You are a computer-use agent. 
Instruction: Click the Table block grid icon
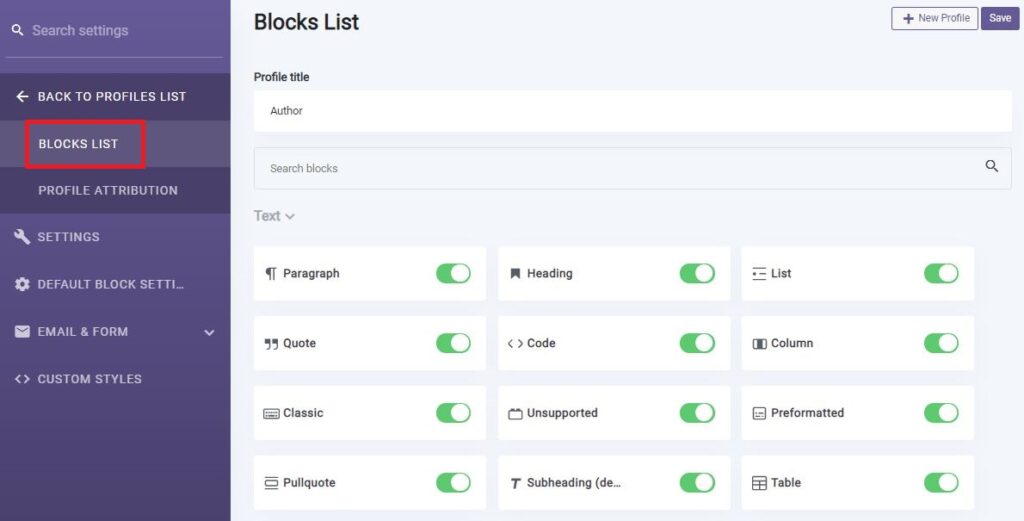coord(759,483)
